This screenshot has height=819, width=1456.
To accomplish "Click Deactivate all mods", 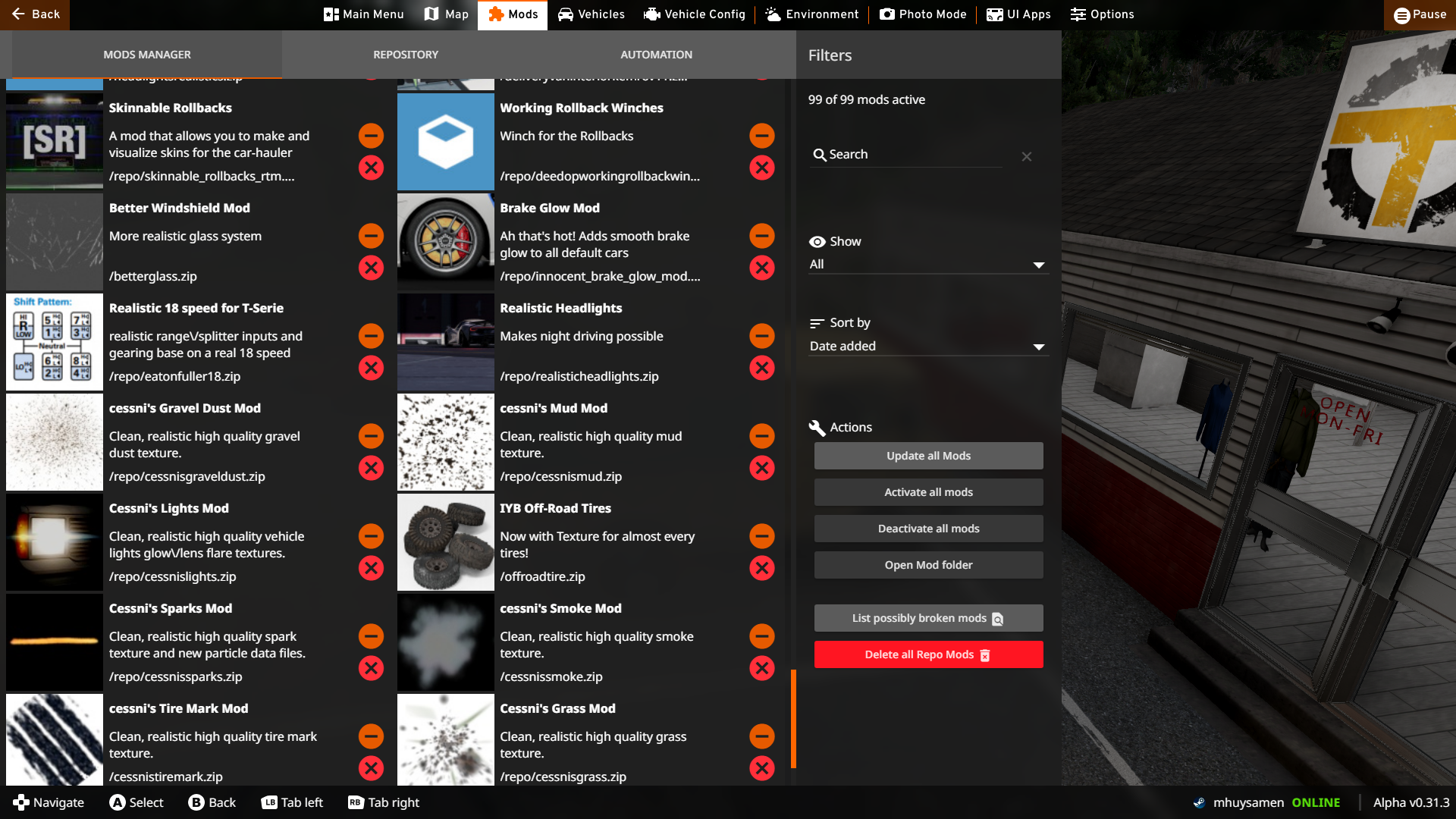I will (x=928, y=529).
